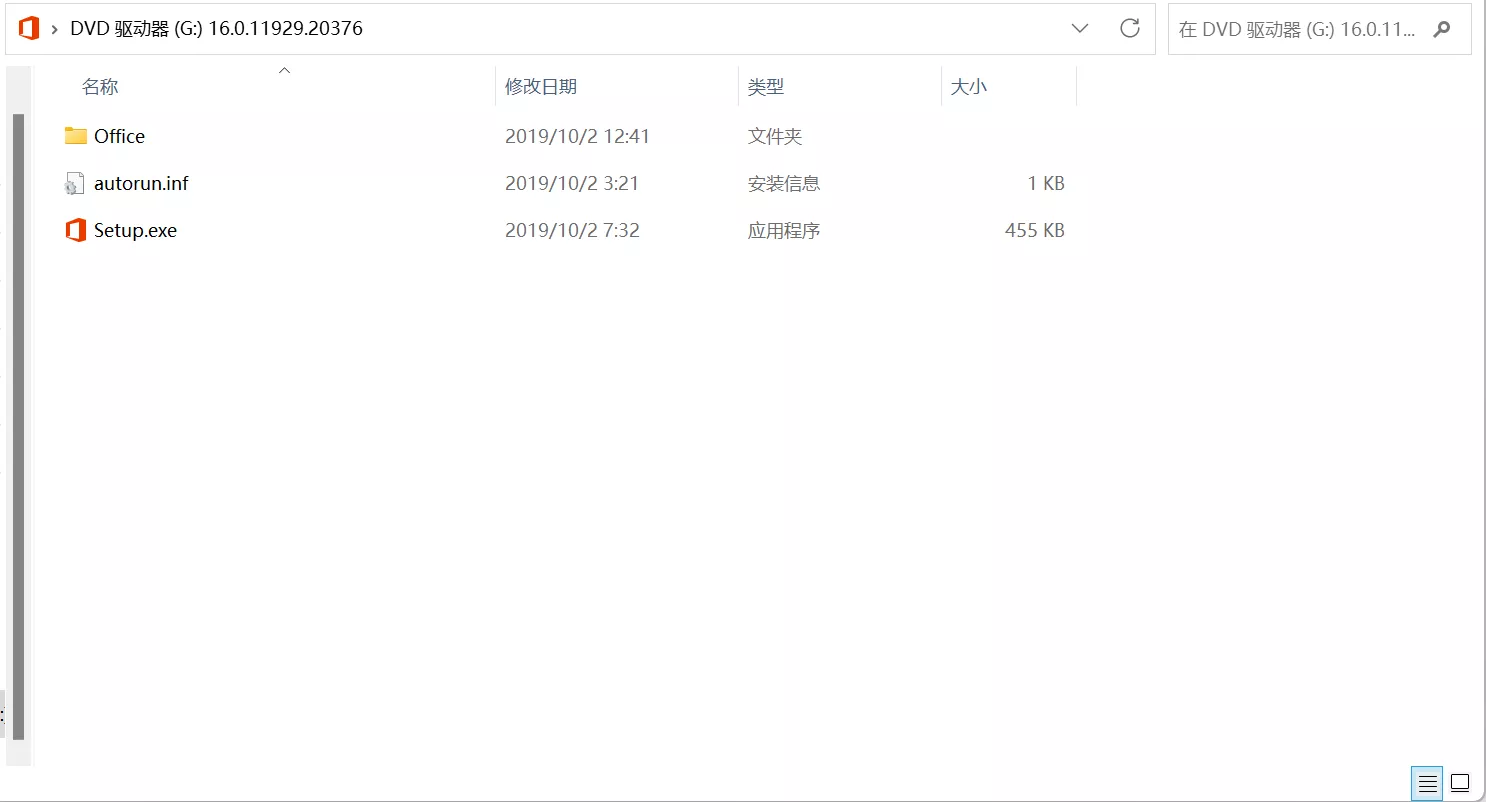Expand the address bar history dropdown
Viewport: 1486px width, 802px height.
(1080, 29)
